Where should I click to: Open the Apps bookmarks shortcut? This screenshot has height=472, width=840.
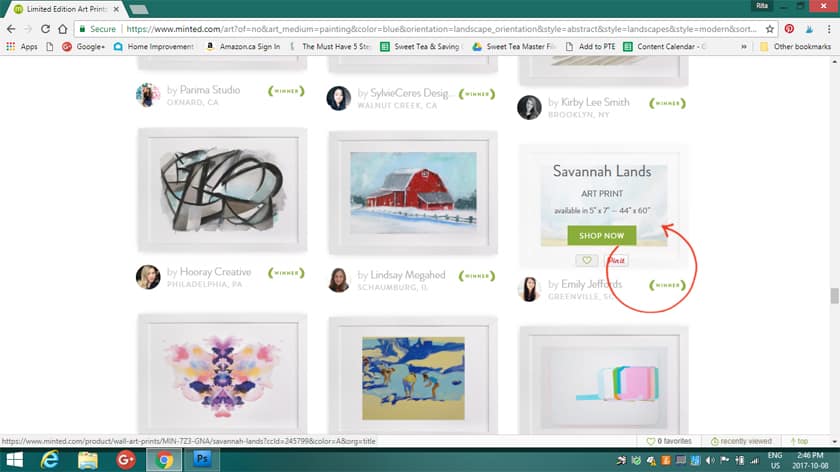tap(22, 47)
